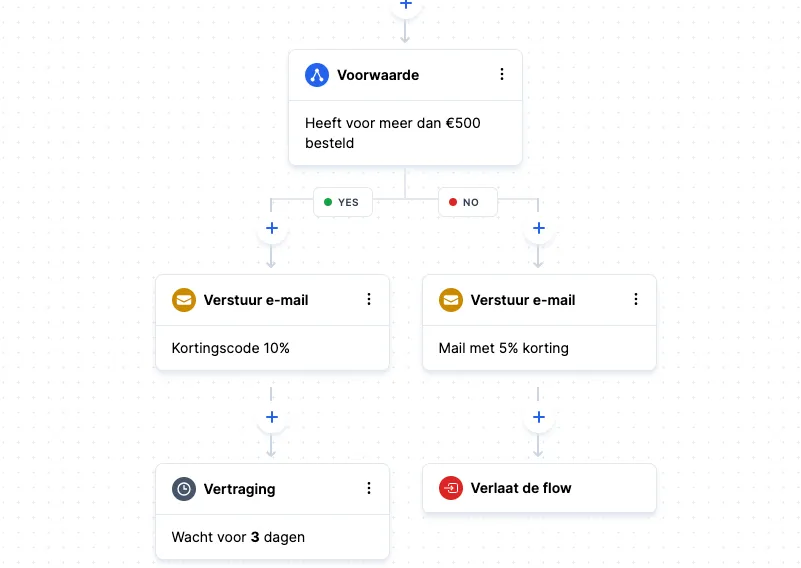The image size is (801, 568).
Task: Open condition text Heeft voor meer dan €500 besteld
Action: tap(392, 133)
